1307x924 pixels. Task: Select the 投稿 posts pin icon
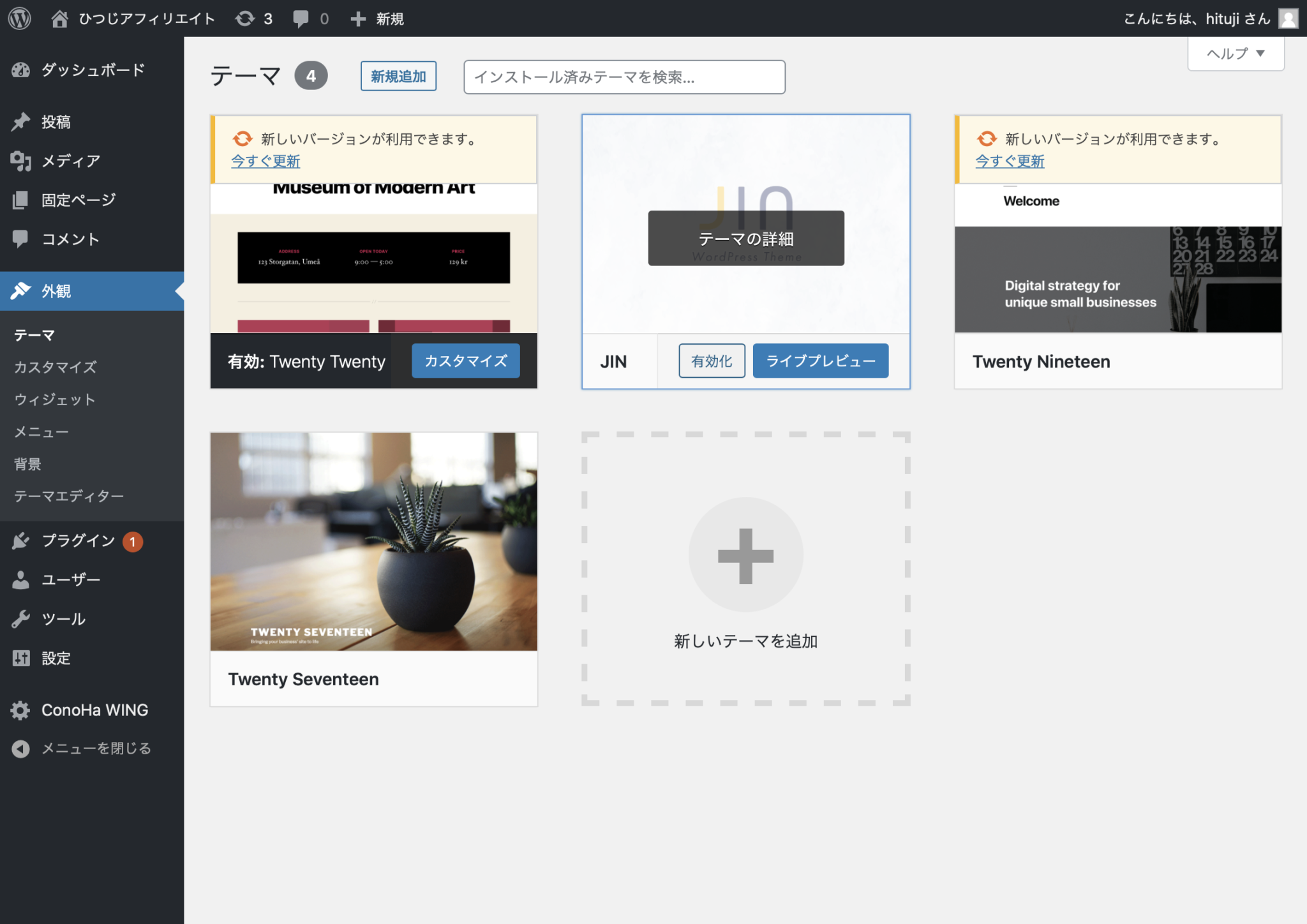21,121
